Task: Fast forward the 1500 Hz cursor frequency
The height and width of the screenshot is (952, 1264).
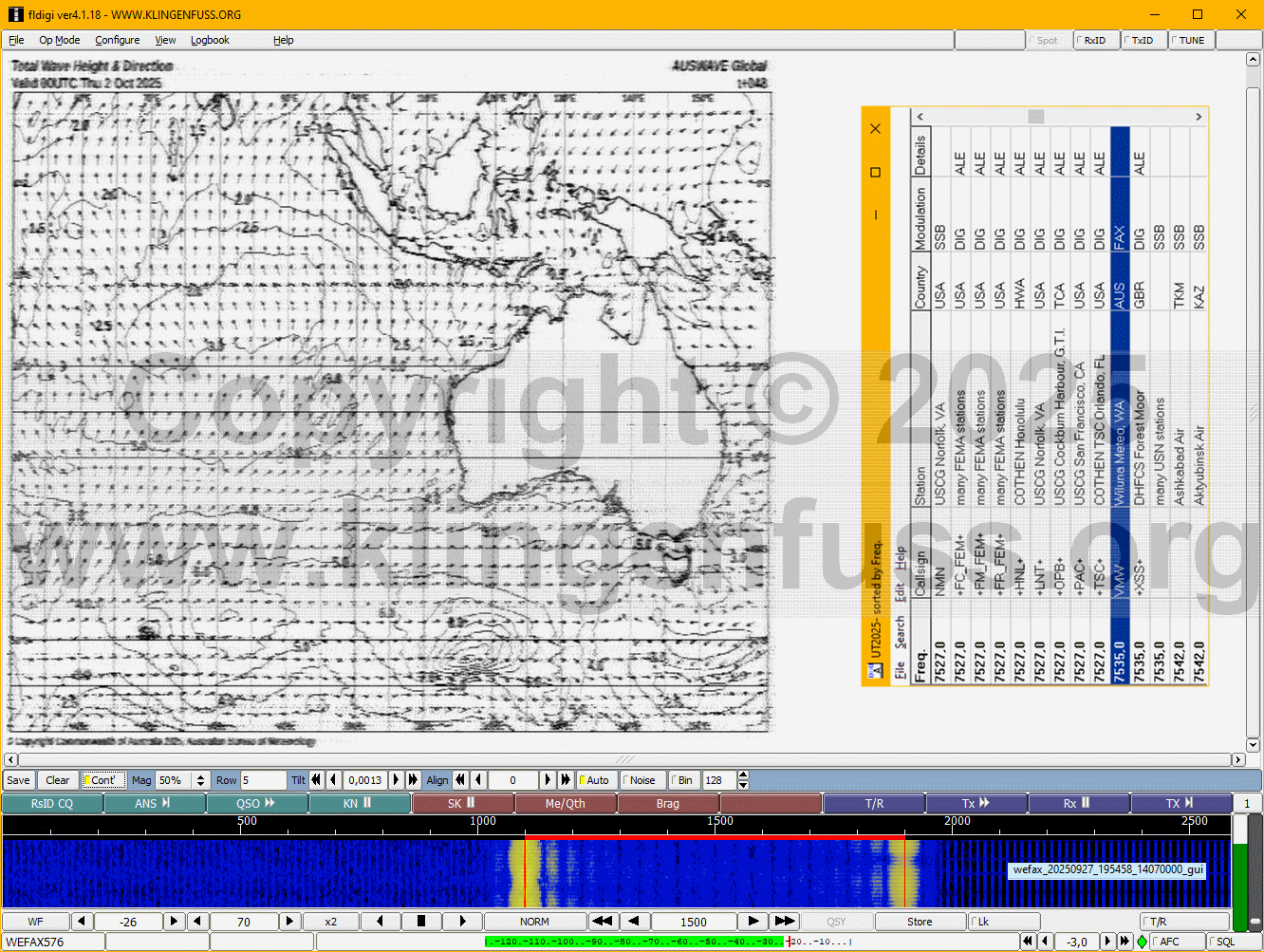Action: [784, 922]
